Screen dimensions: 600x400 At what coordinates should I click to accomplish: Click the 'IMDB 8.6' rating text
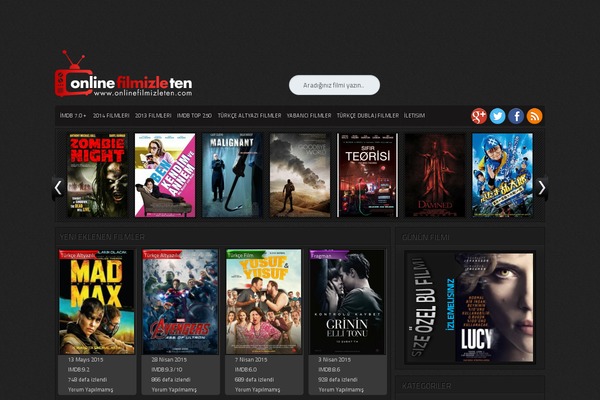pos(329,370)
